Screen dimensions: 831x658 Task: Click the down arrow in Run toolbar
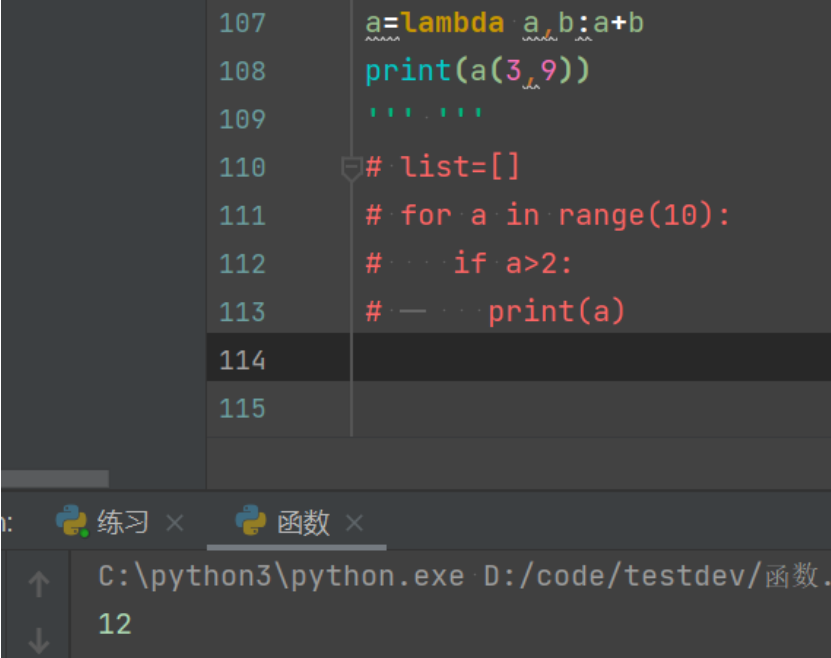(x=39, y=640)
